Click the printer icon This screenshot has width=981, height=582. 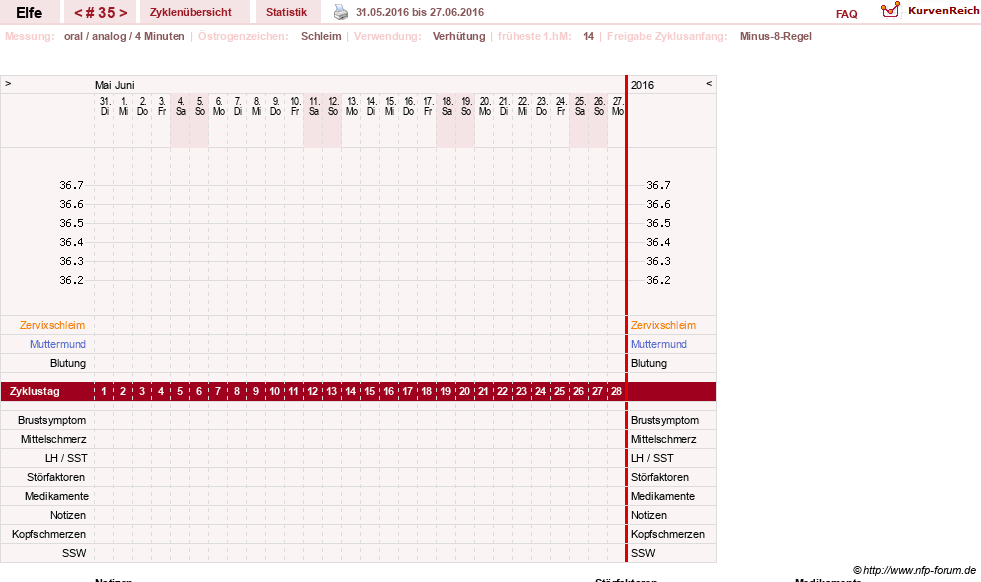340,12
